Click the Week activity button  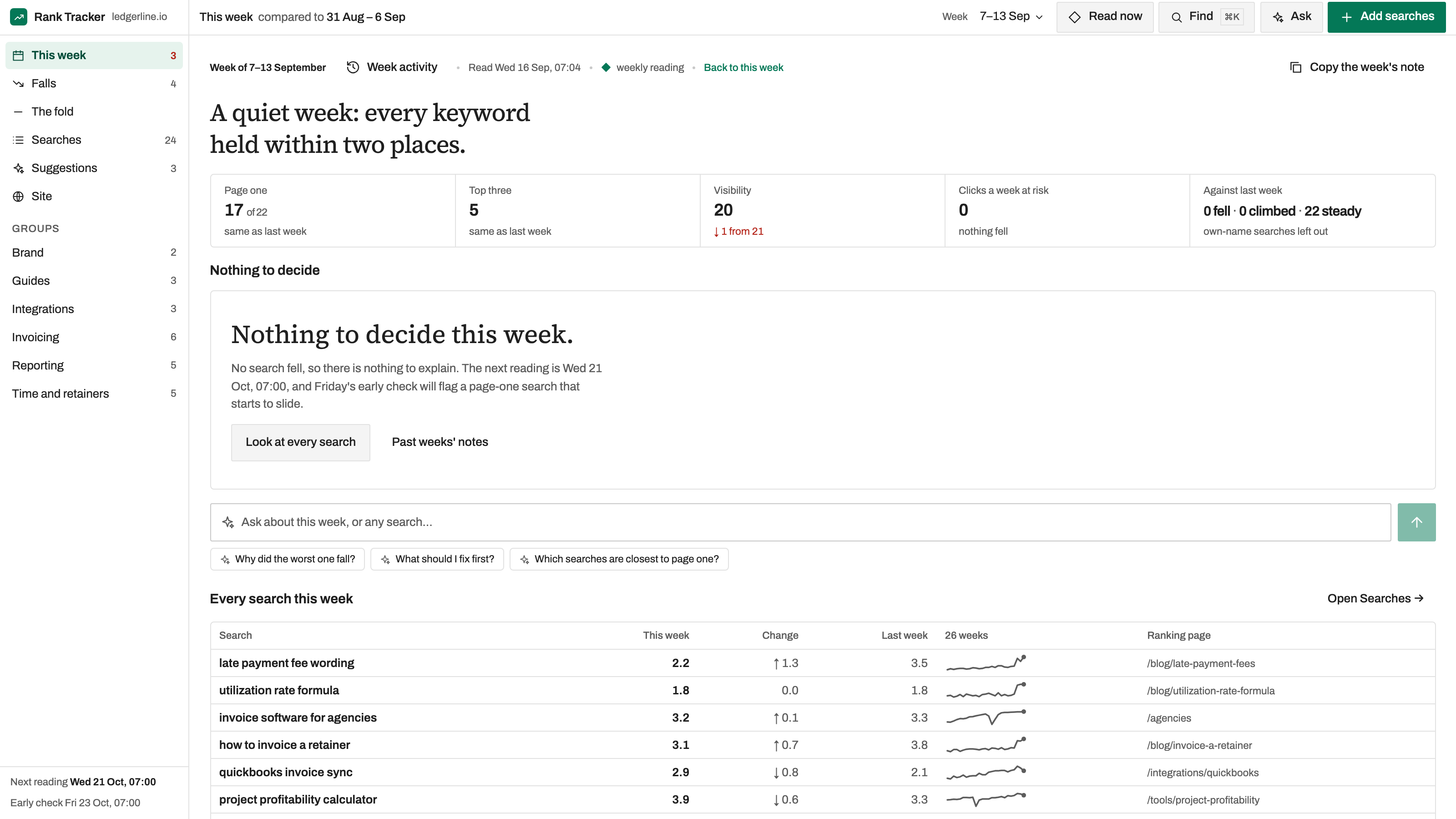pyautogui.click(x=392, y=67)
